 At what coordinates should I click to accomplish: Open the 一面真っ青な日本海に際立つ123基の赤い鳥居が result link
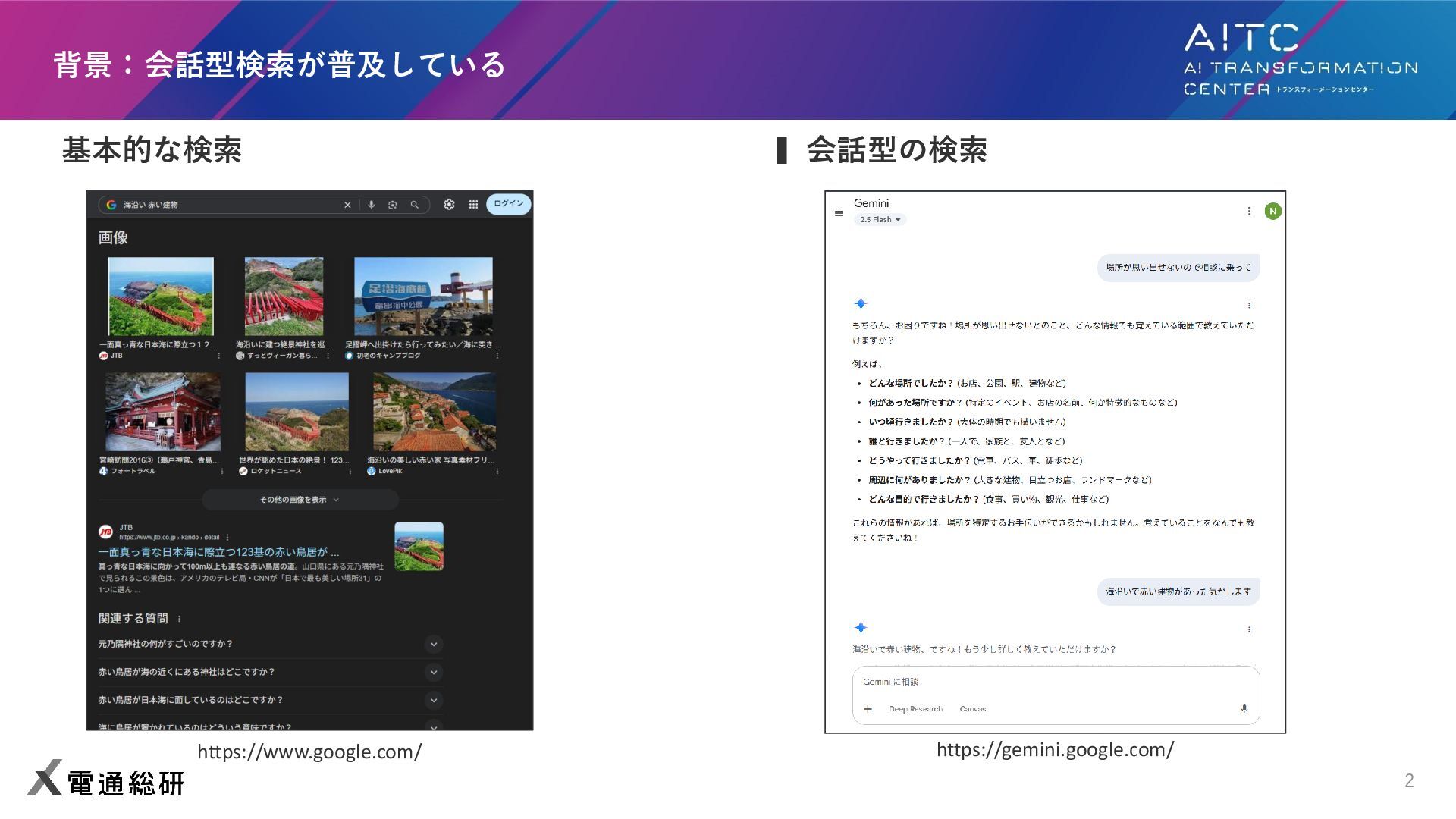[x=218, y=552]
